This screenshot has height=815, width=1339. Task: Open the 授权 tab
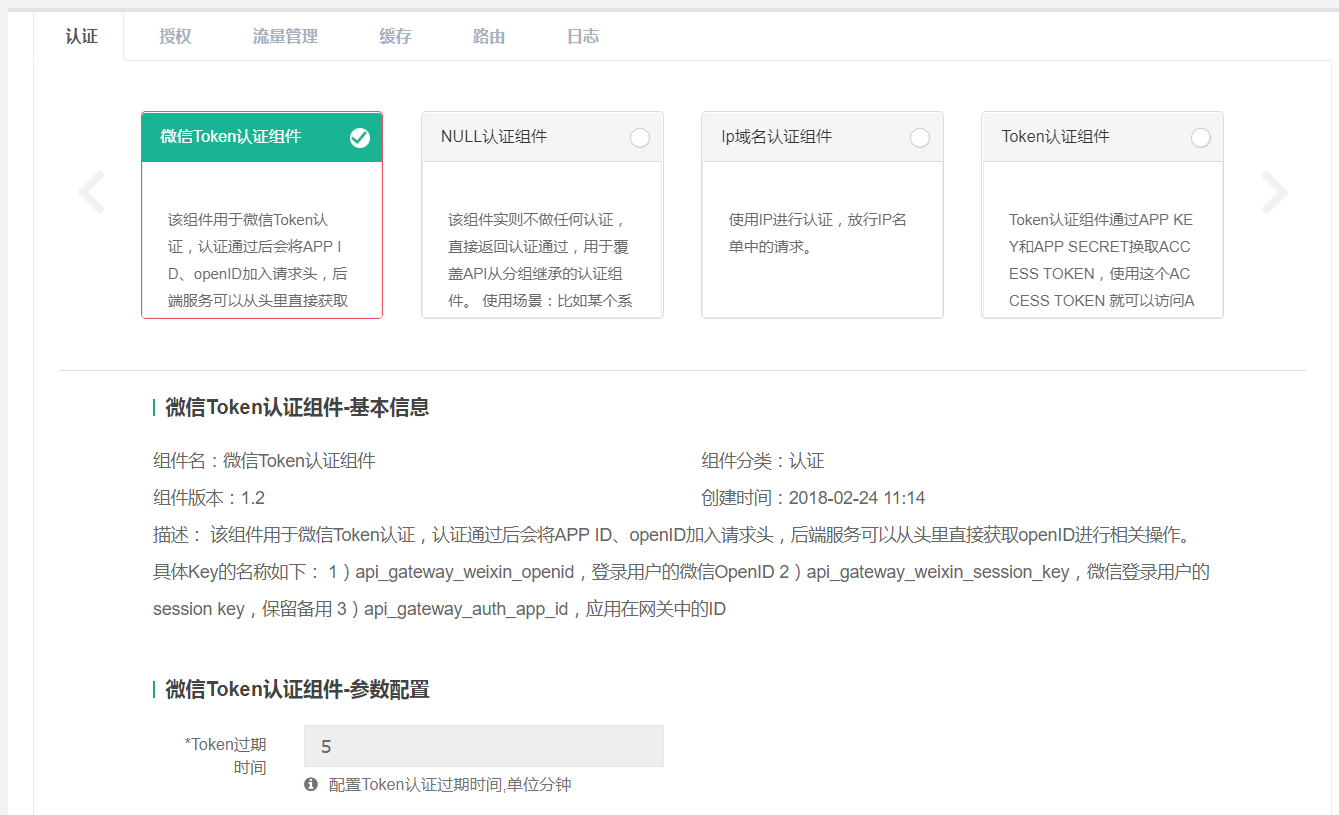coord(175,37)
